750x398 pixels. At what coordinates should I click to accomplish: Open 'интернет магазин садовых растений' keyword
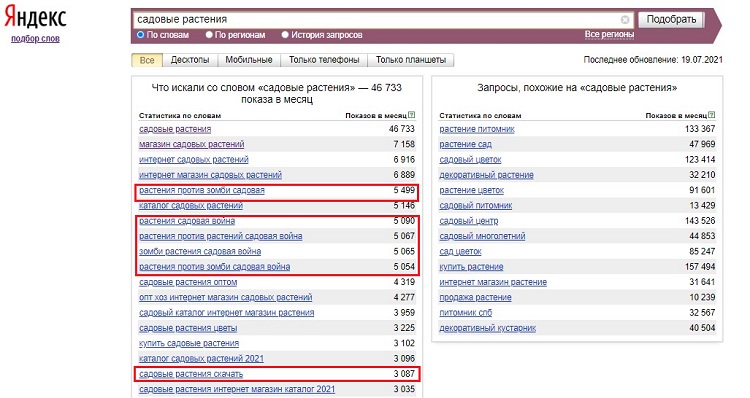pos(210,175)
